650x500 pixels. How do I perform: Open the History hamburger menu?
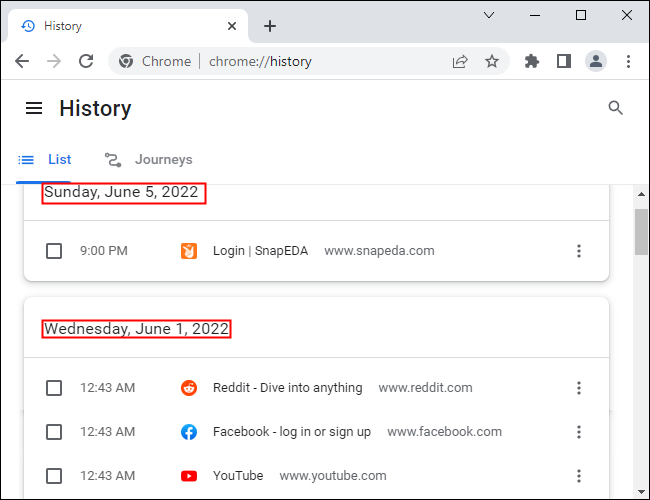pos(34,108)
